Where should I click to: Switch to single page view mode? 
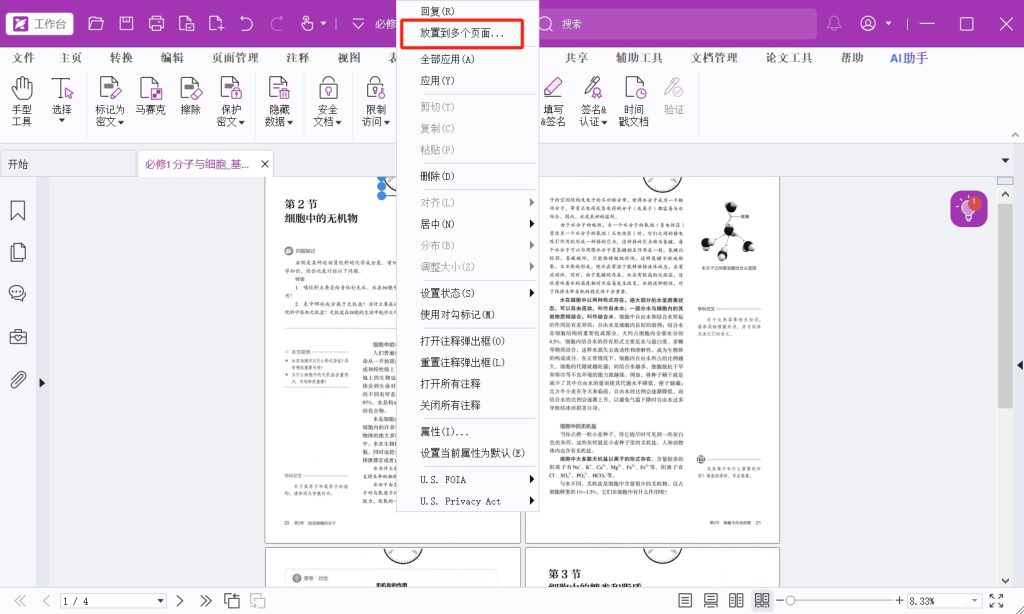tap(686, 600)
